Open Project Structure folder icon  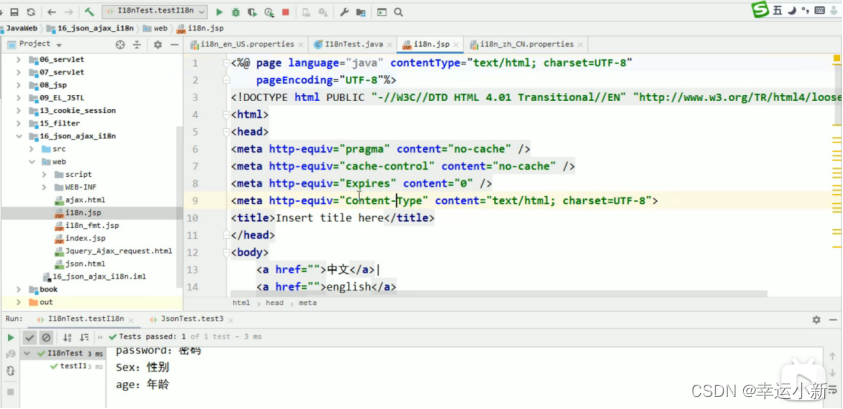click(361, 12)
